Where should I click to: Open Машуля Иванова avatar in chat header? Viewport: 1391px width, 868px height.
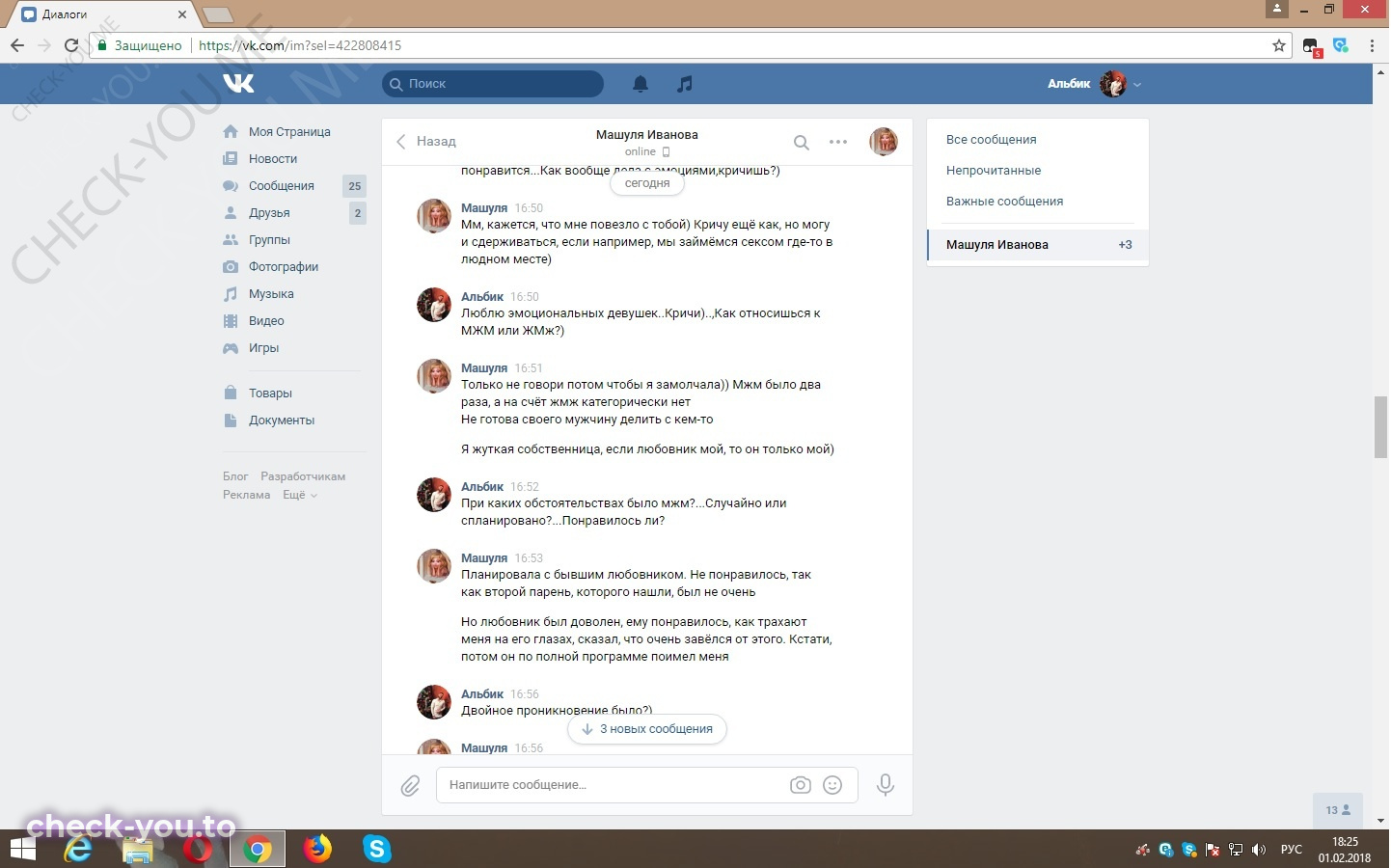click(x=884, y=142)
